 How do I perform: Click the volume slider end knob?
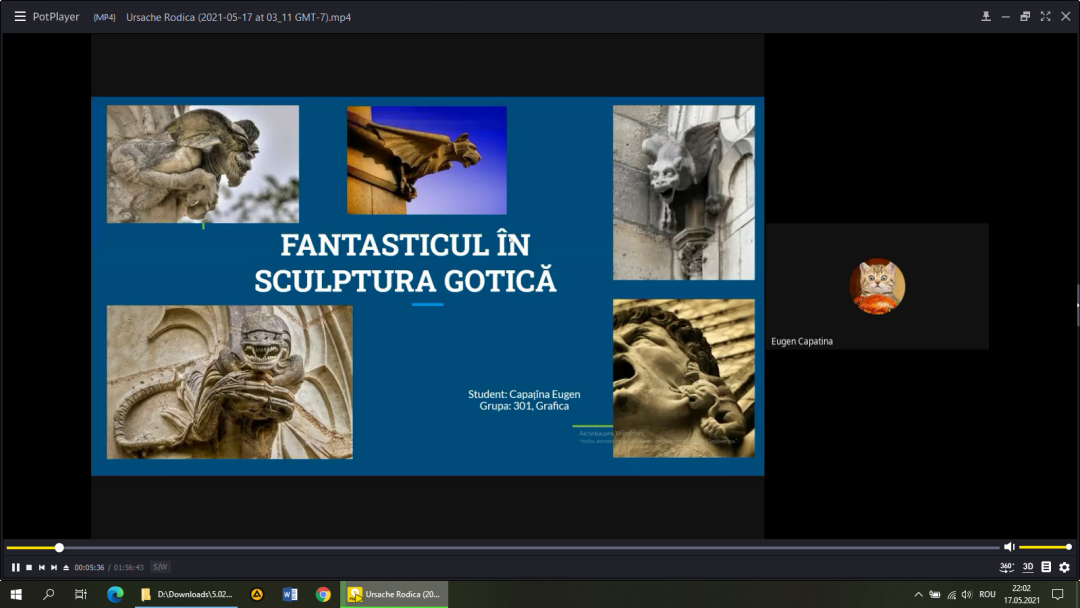[1068, 547]
